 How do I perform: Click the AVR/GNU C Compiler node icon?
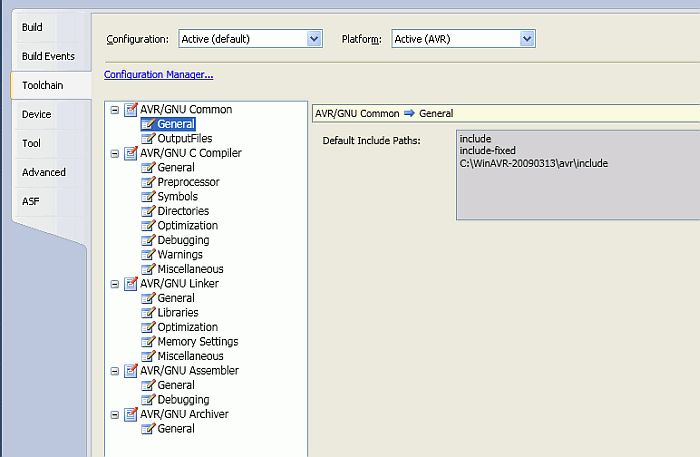(x=131, y=153)
